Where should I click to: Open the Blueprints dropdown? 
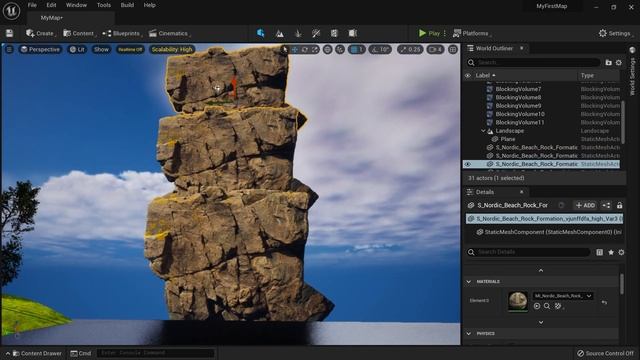pos(122,33)
